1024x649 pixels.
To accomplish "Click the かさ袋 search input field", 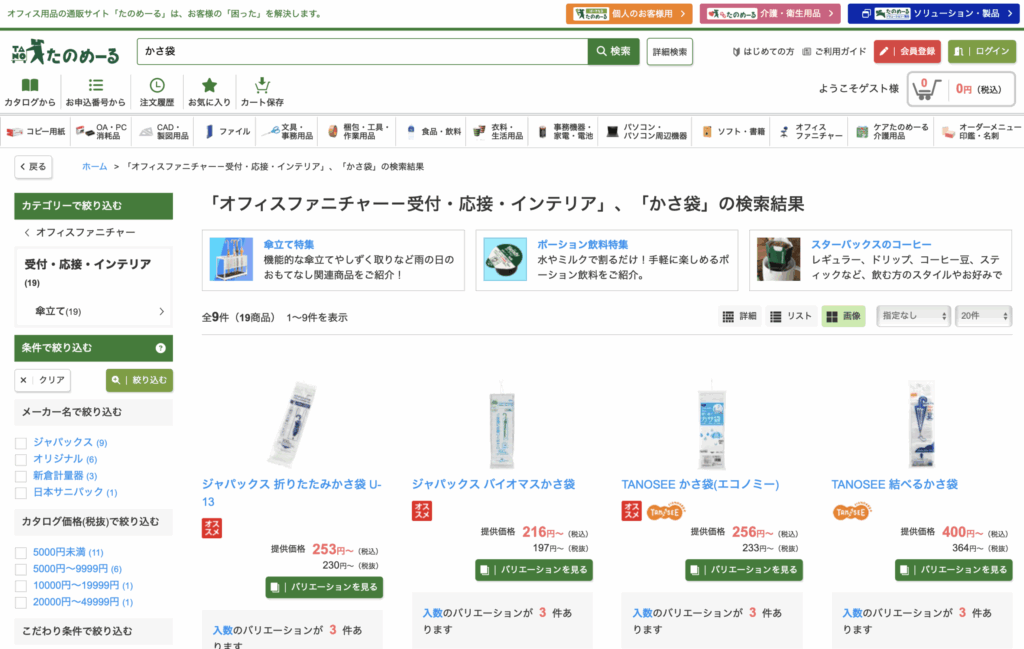I will [x=362, y=51].
